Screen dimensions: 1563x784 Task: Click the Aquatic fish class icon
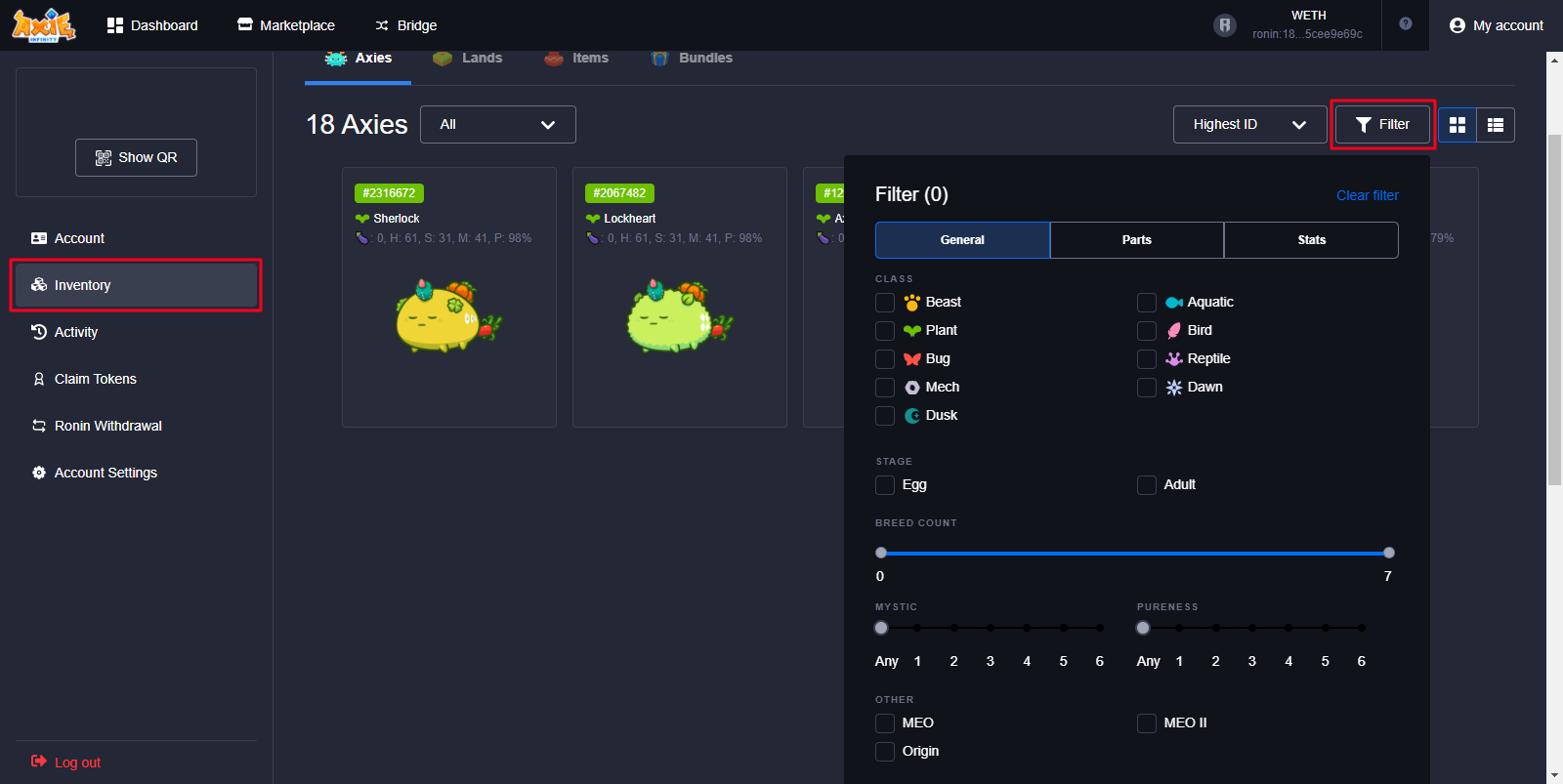(x=1174, y=303)
